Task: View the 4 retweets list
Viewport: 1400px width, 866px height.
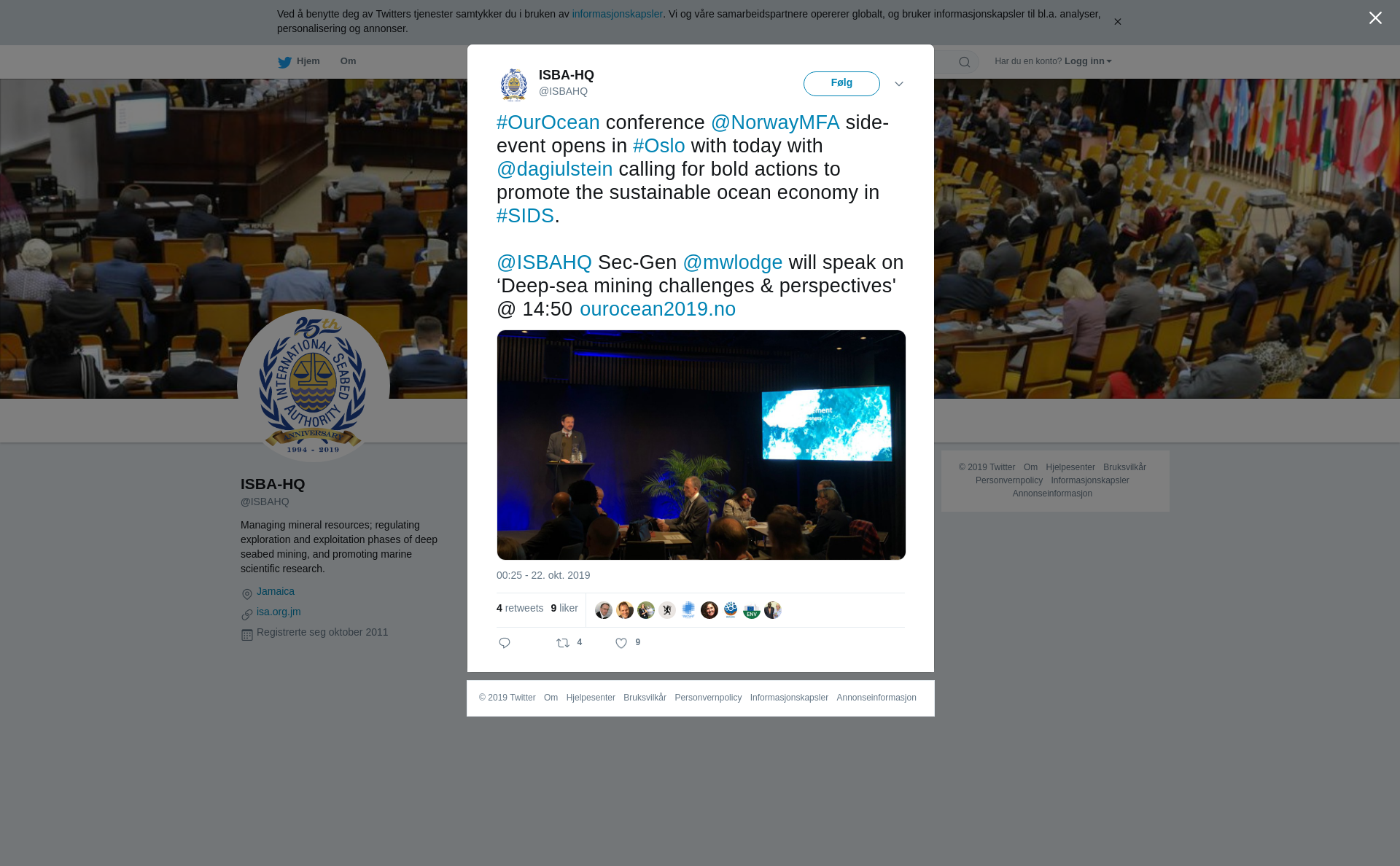Action: (520, 608)
